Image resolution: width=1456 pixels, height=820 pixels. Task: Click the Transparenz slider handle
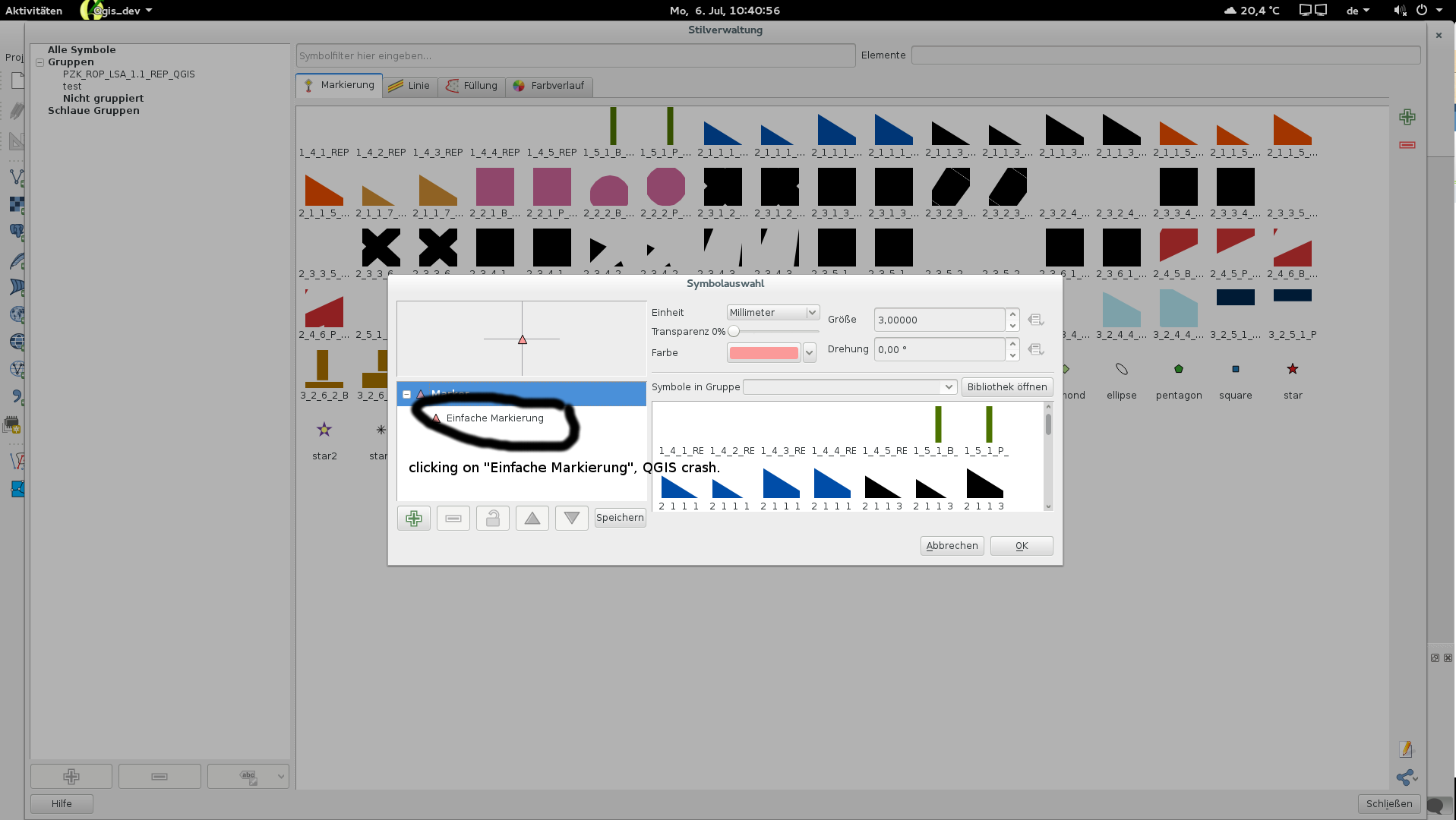tap(734, 332)
